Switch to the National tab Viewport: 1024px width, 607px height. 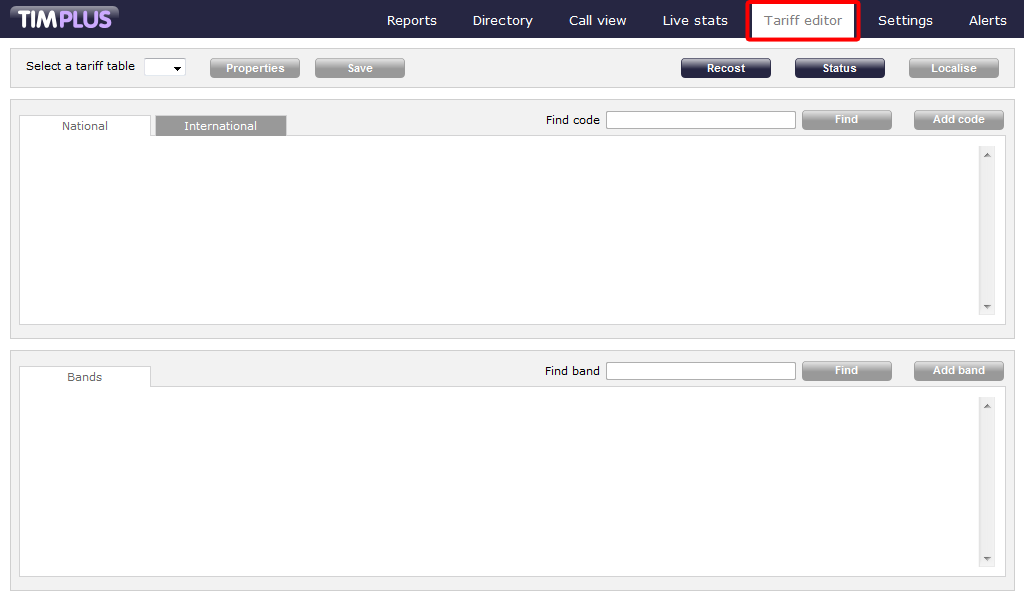85,126
